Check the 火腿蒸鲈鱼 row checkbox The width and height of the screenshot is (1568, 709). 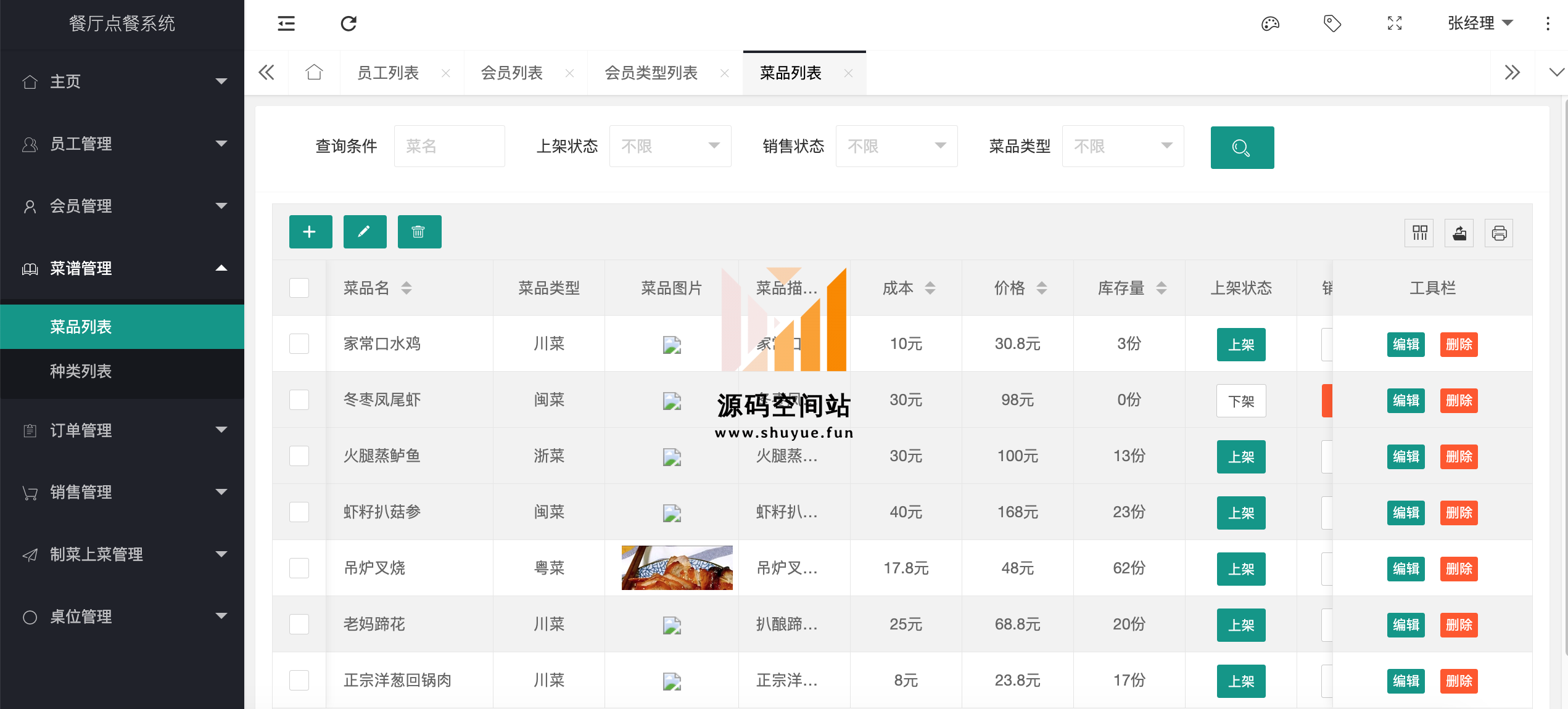299,456
